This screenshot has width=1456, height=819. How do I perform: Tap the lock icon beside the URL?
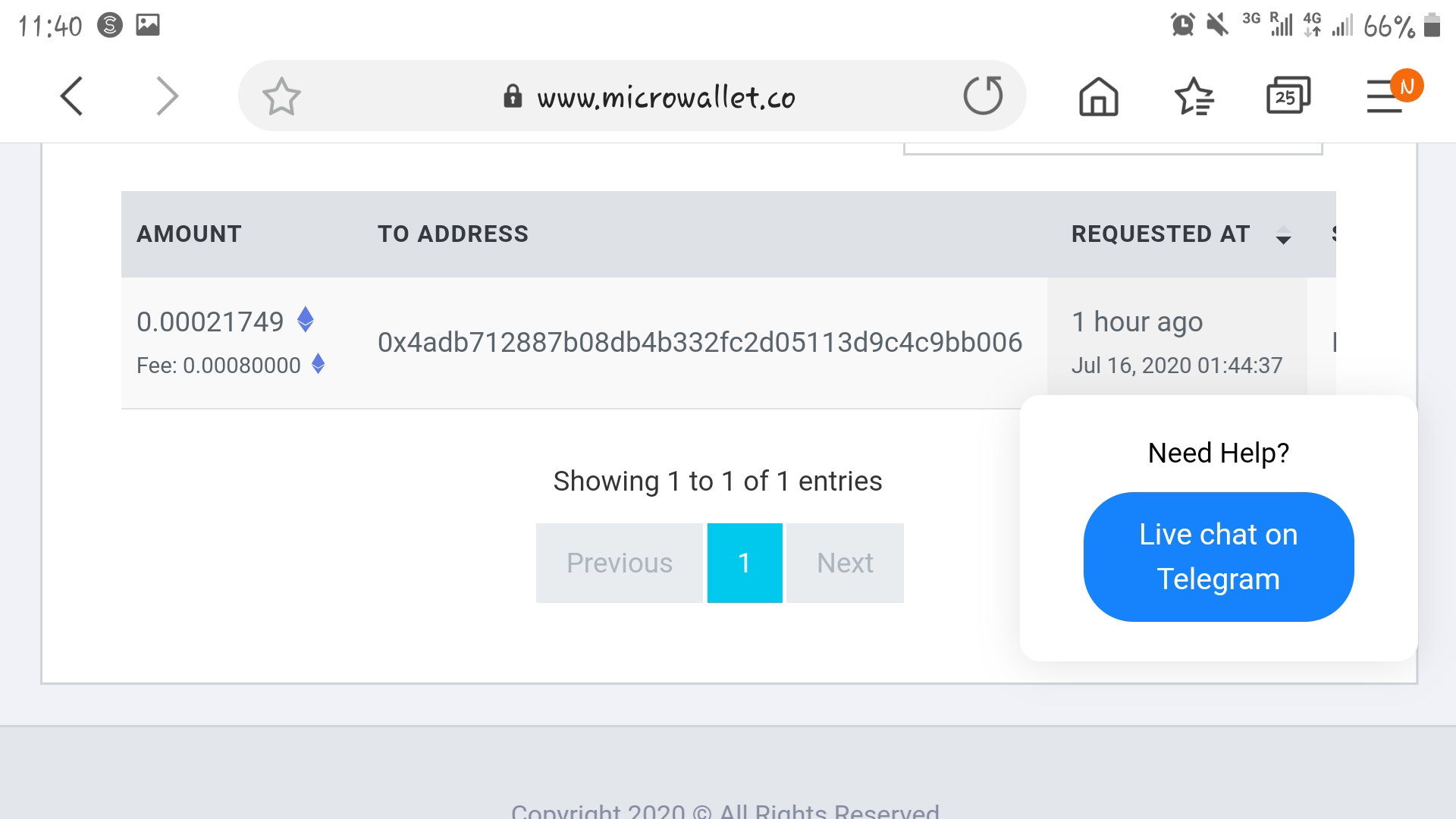pyautogui.click(x=513, y=96)
